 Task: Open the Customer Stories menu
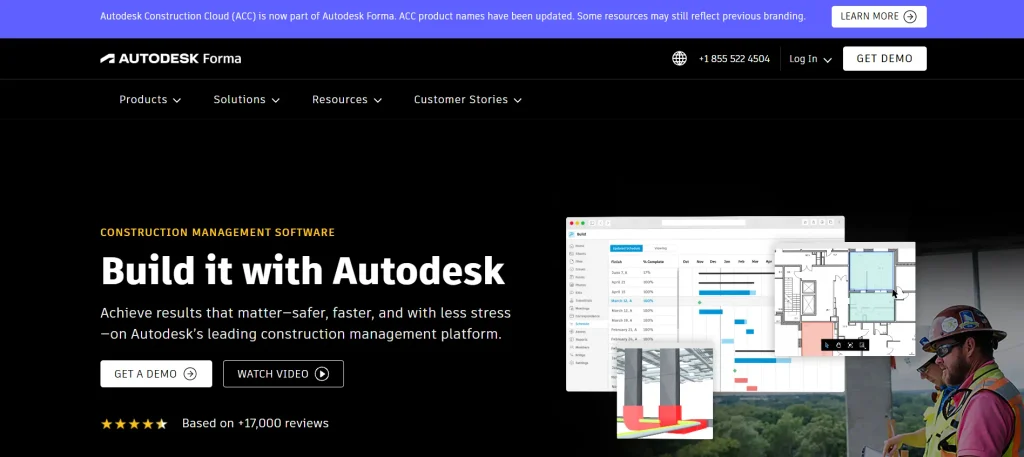468,99
